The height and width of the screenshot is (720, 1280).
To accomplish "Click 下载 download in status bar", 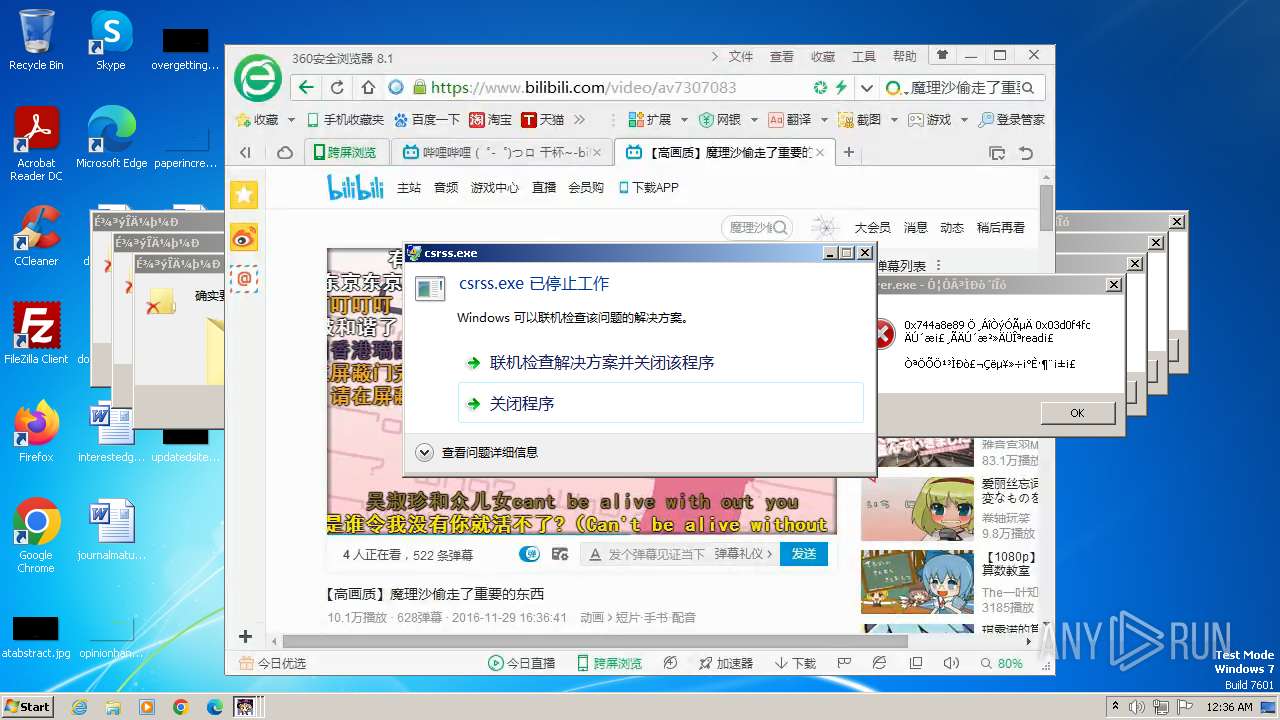I will pyautogui.click(x=795, y=663).
